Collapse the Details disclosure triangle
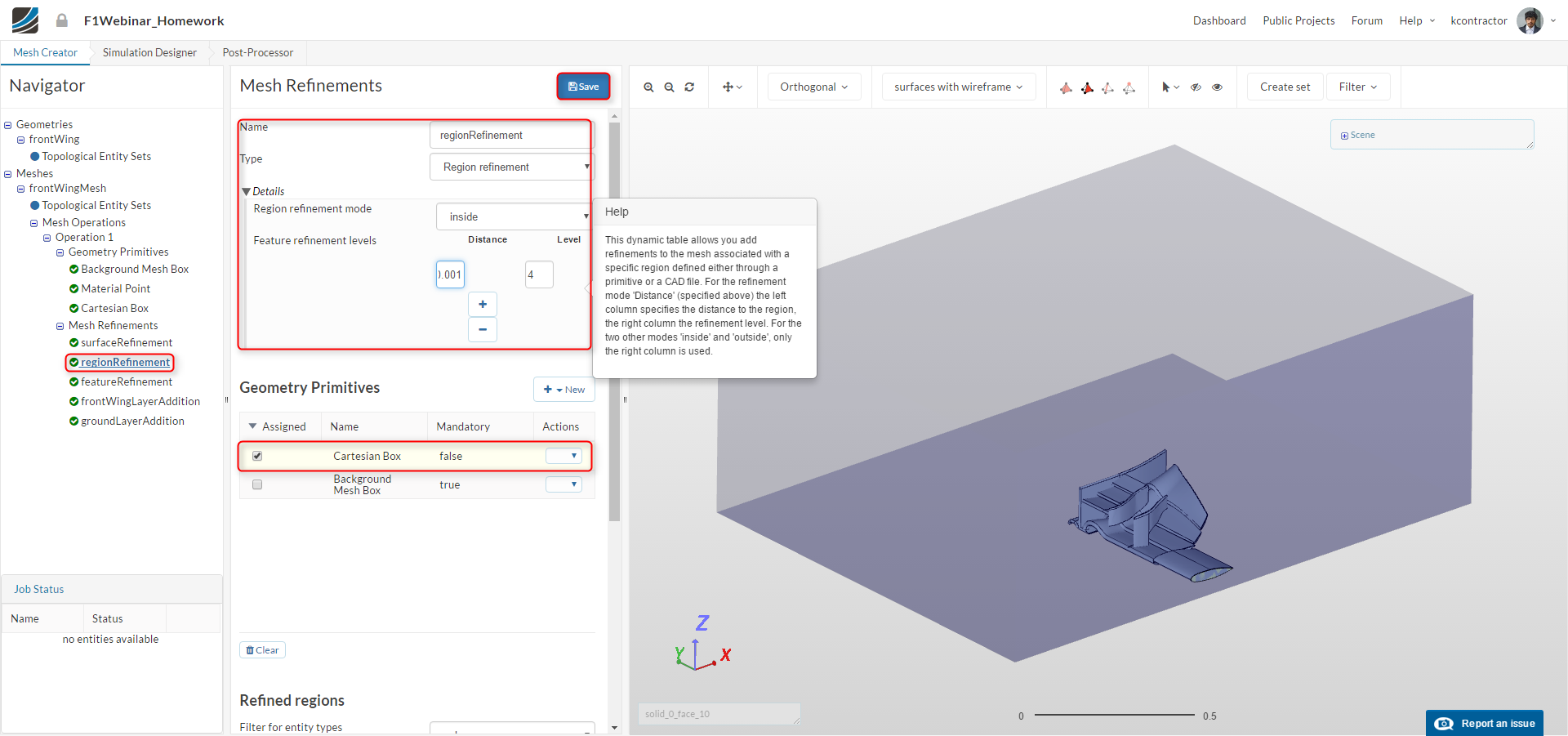The width and height of the screenshot is (1568, 736). (x=246, y=192)
